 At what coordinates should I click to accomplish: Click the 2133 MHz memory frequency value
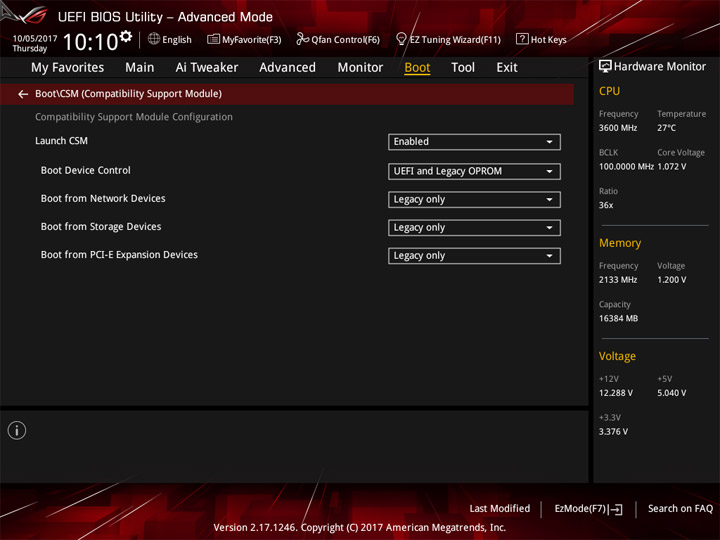(618, 280)
